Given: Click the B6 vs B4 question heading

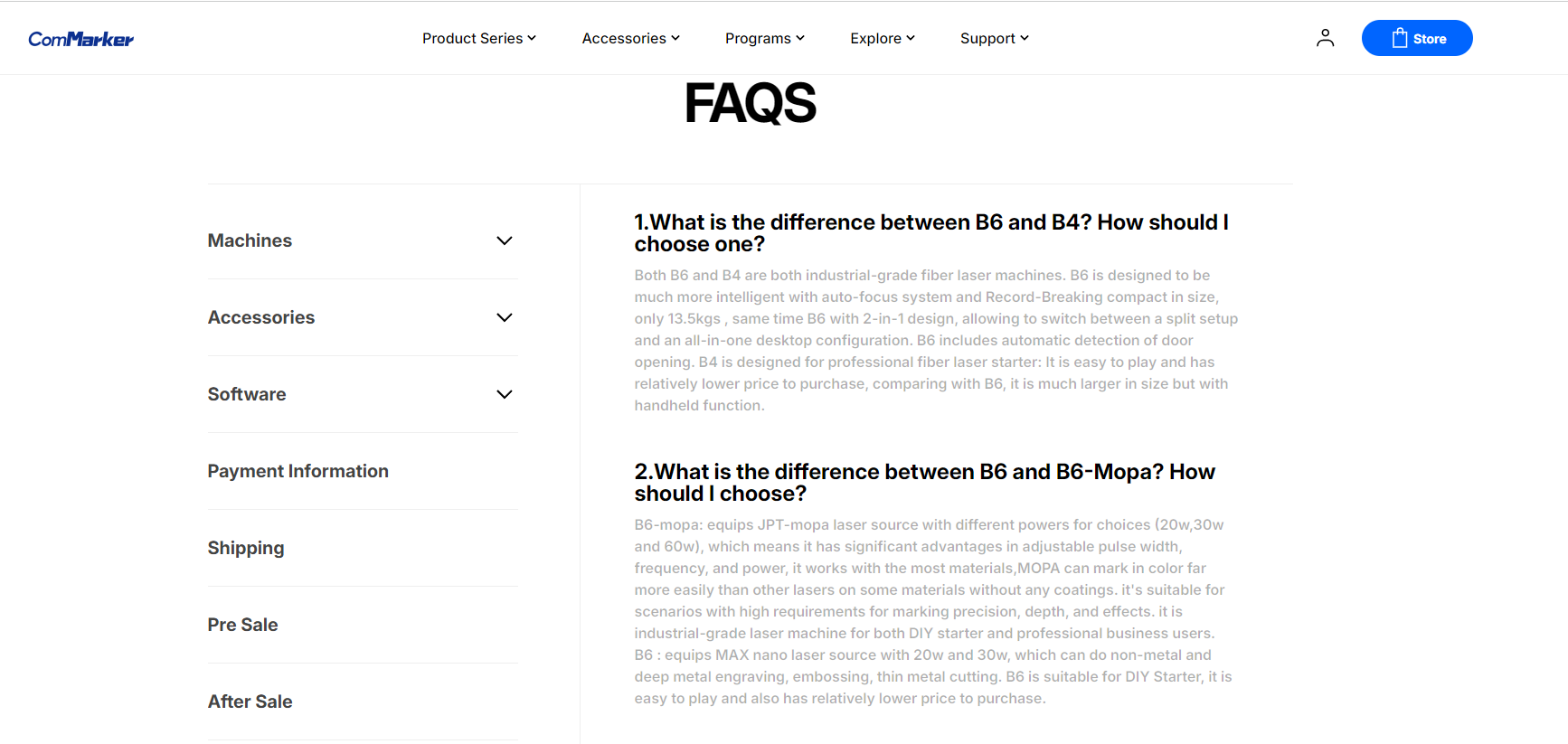Looking at the screenshot, I should 930,233.
